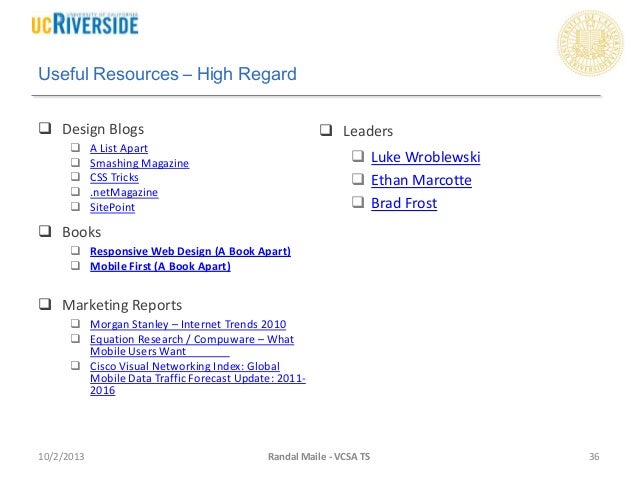Select the Leaders heading
Viewport: 638px width, 479px height.
pyautogui.click(x=368, y=131)
